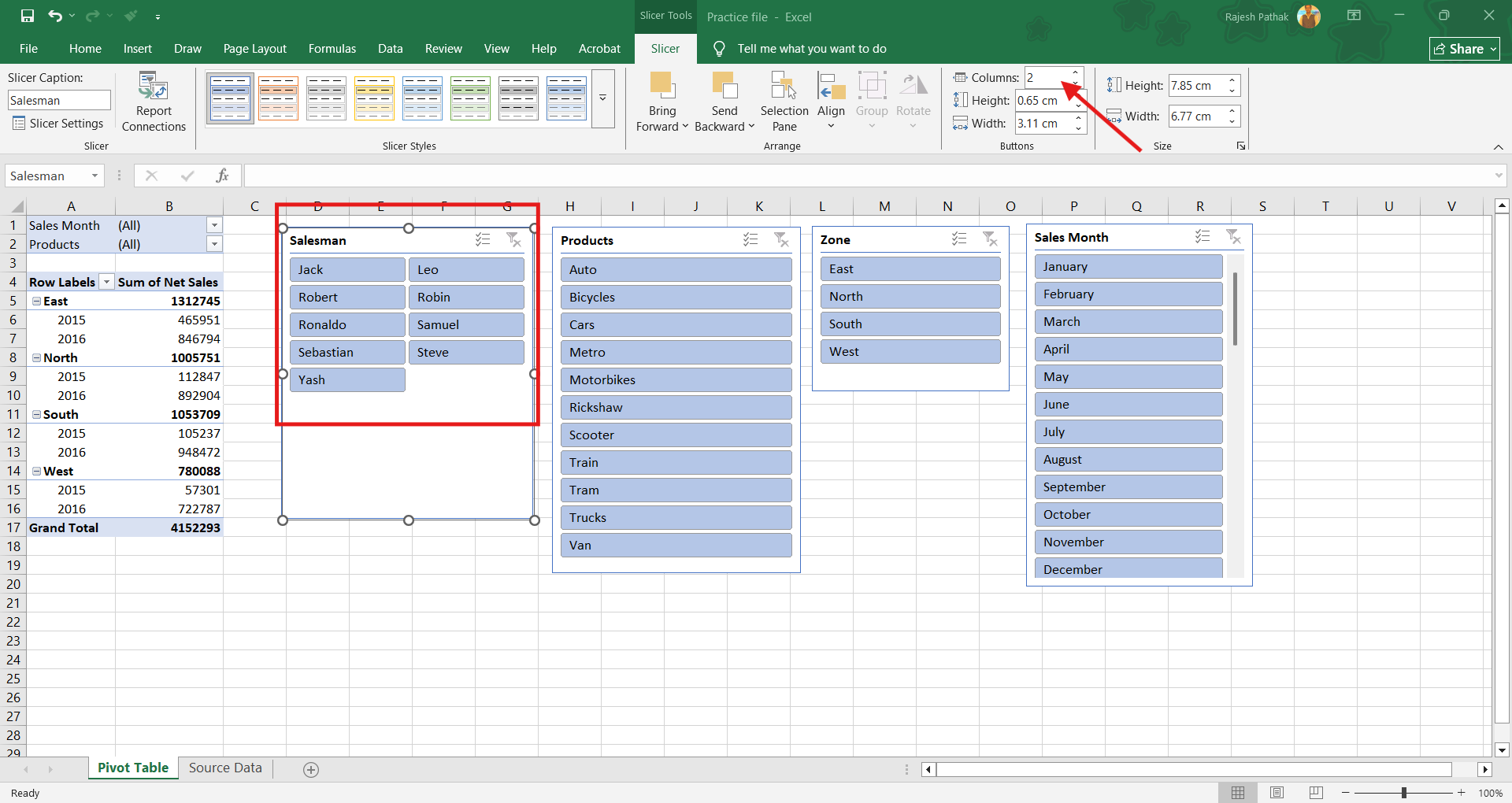The image size is (1512, 803).
Task: Click the Slicer Caption text field
Action: click(59, 101)
